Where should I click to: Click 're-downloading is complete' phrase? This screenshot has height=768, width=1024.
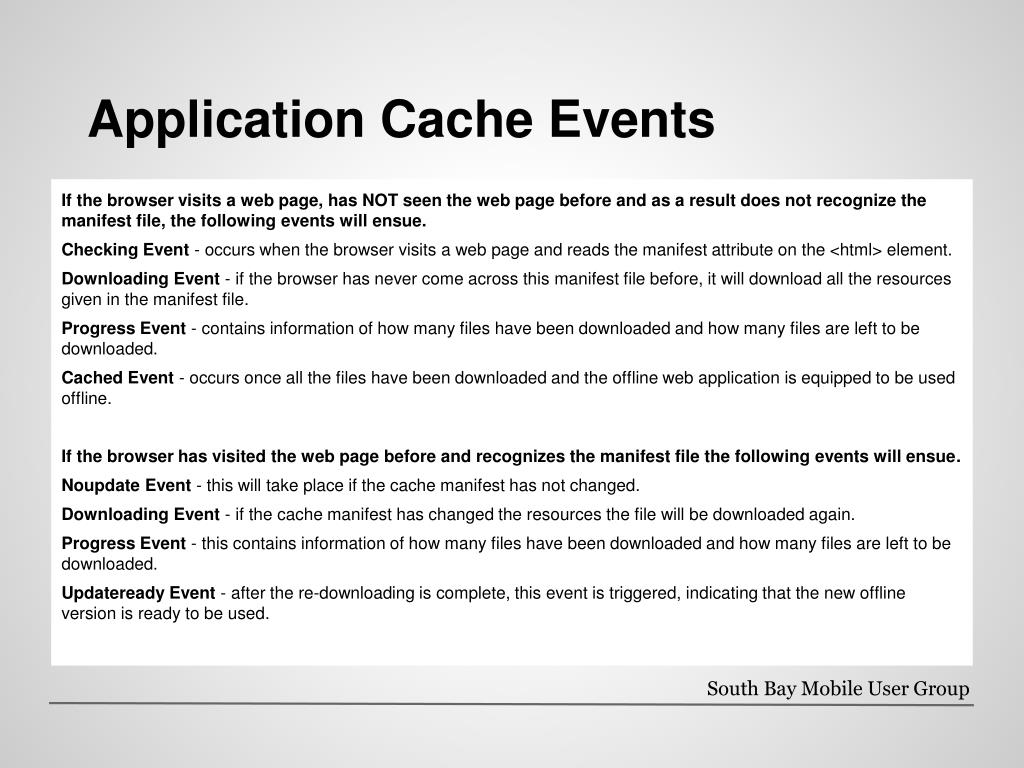(402, 593)
